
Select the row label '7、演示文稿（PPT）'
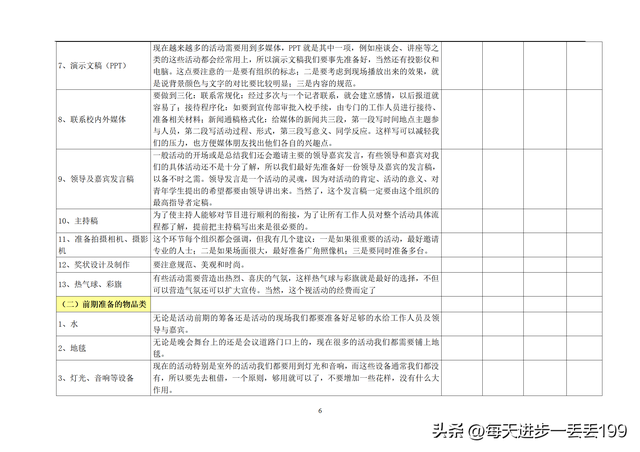pyautogui.click(x=93, y=66)
